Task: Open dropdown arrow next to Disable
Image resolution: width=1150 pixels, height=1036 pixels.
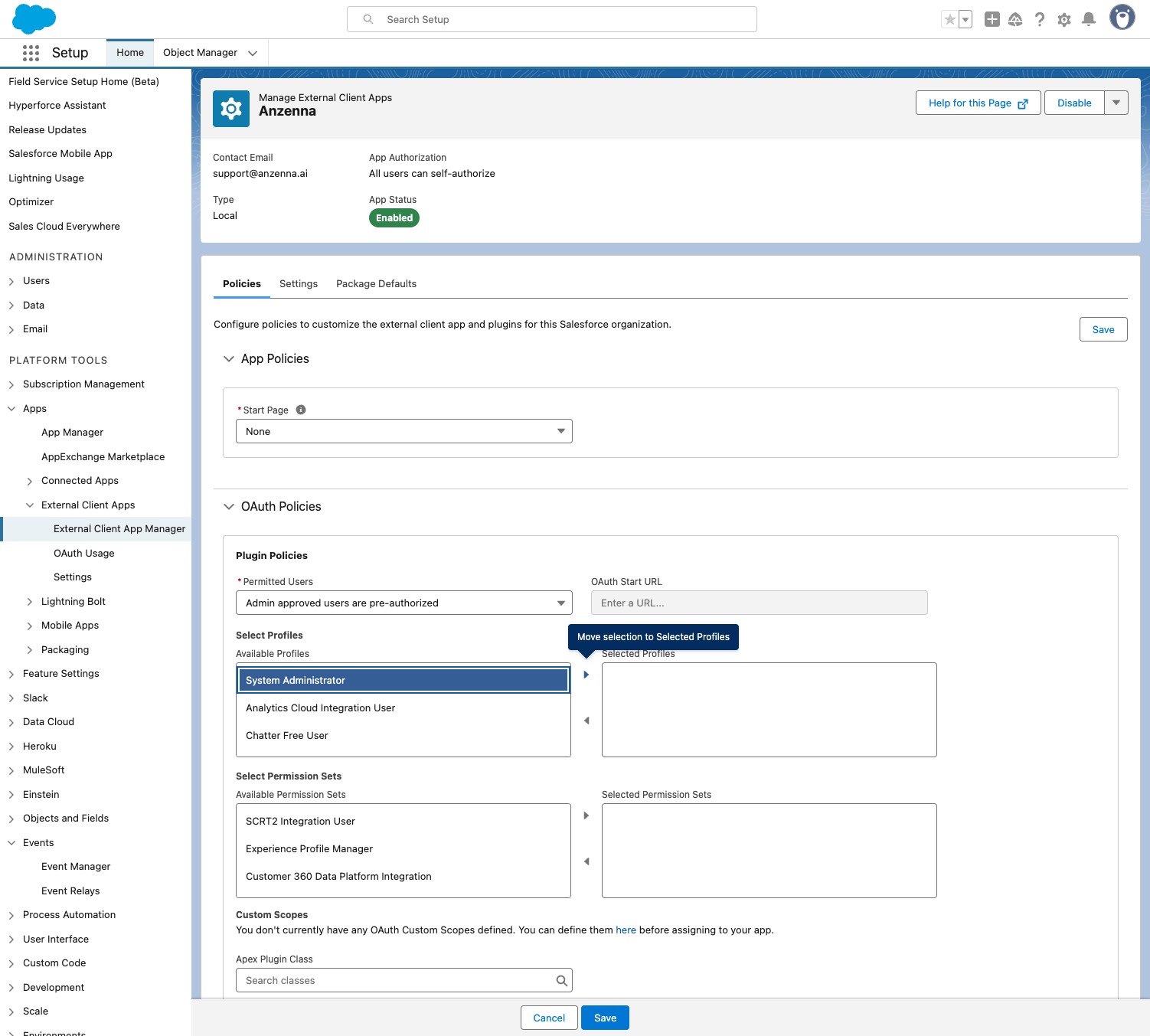Action: coord(1116,103)
